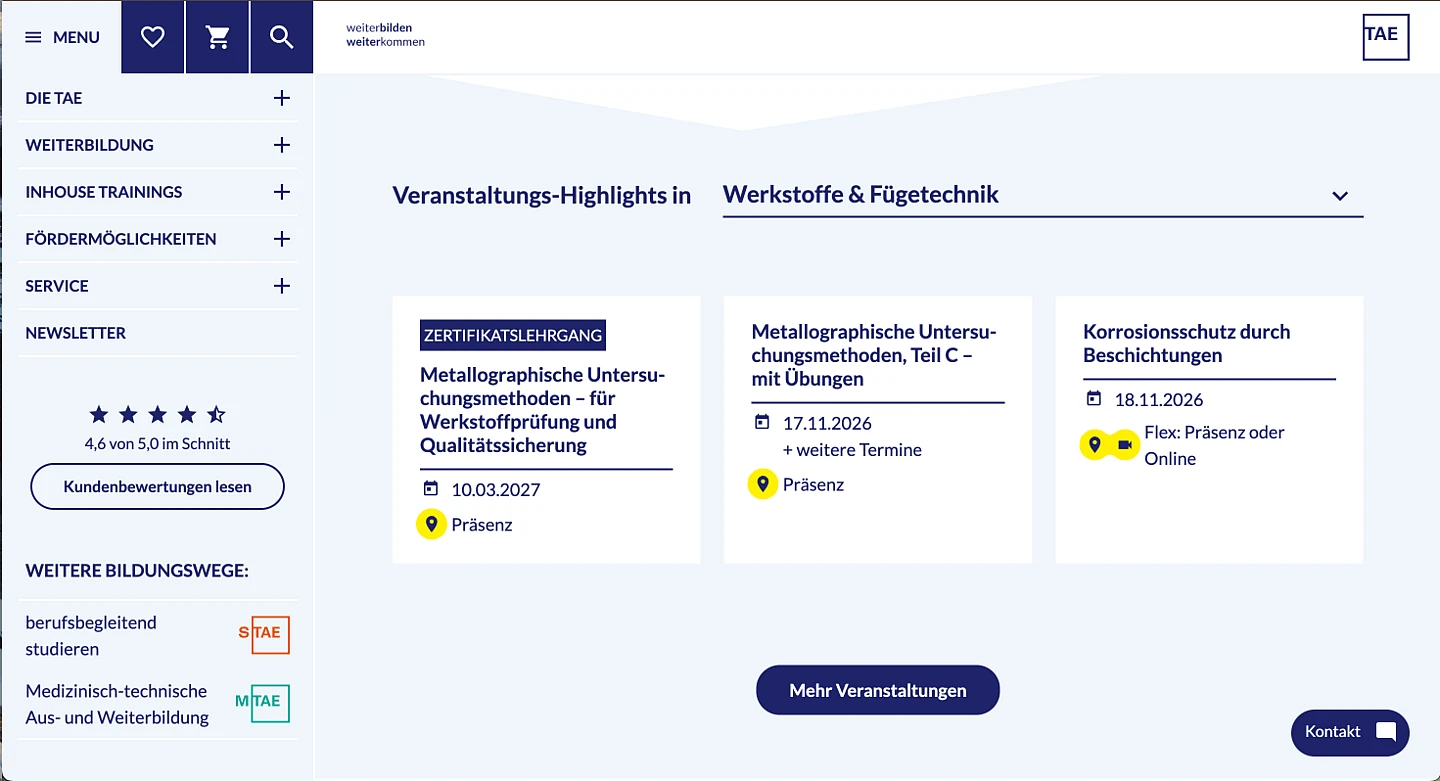Open the shopping cart

click(217, 37)
